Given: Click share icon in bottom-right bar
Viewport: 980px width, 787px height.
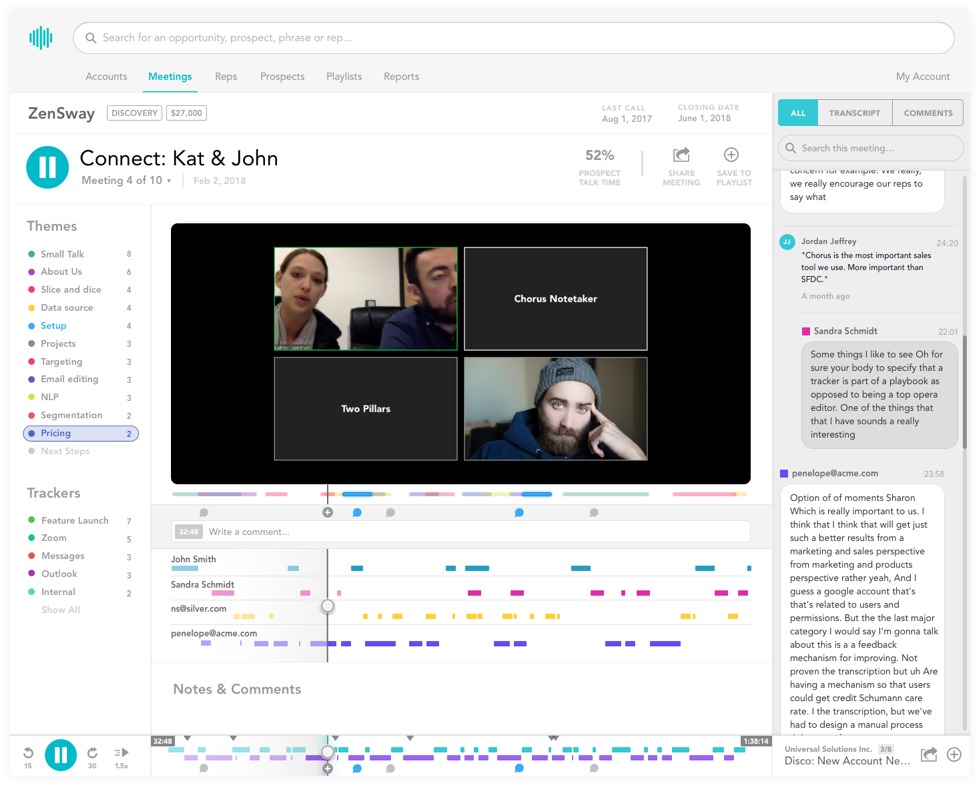Looking at the screenshot, I should (x=929, y=755).
